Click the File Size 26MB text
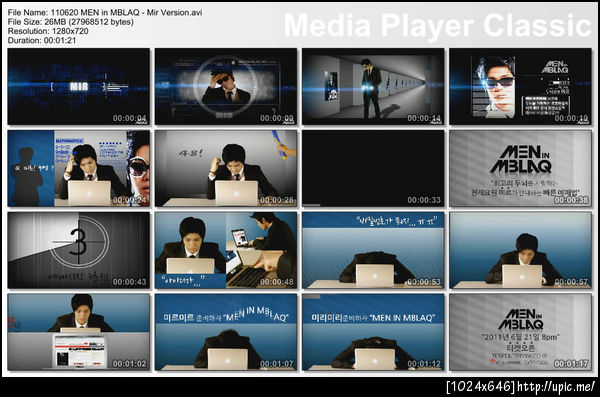The image size is (600, 397). click(x=71, y=22)
